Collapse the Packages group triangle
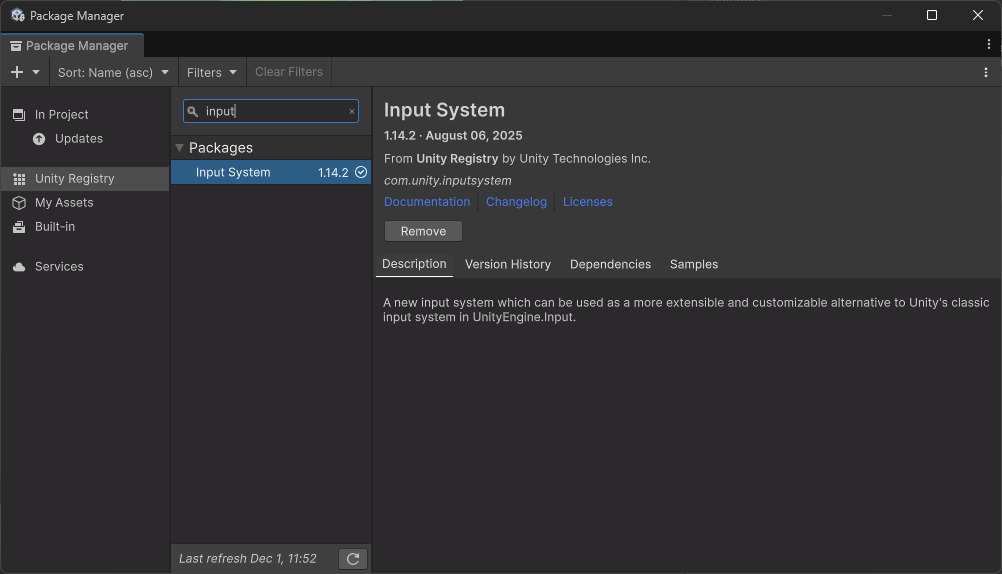The width and height of the screenshot is (1002, 574). [180, 148]
